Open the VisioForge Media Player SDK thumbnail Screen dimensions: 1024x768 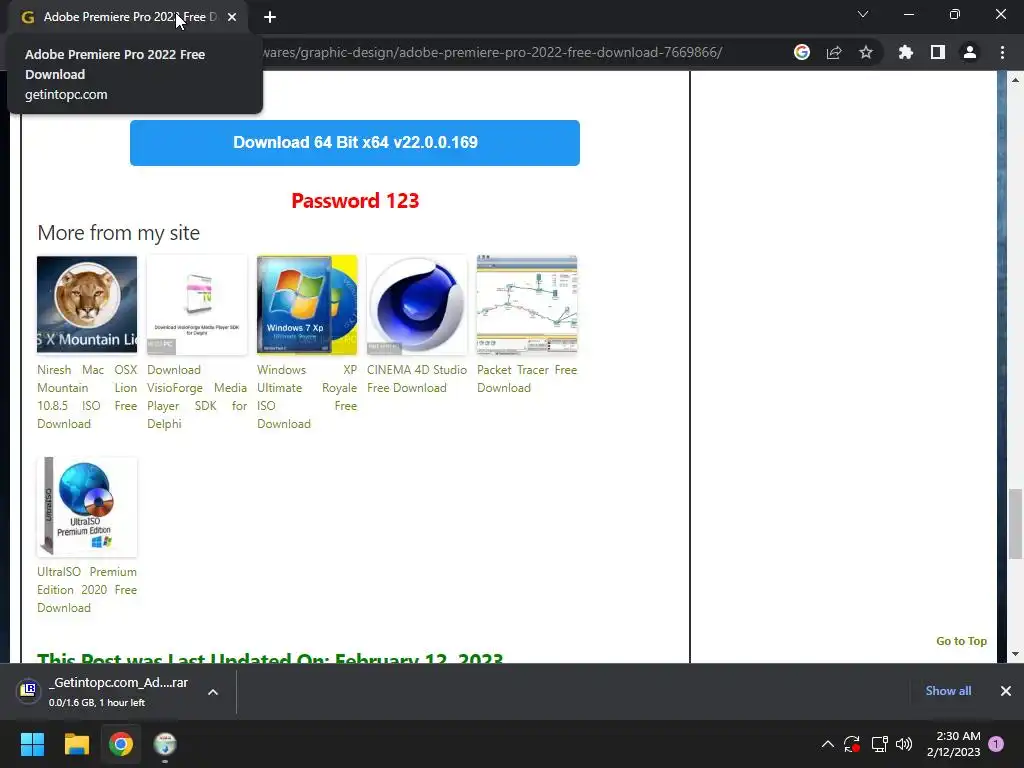[197, 304]
